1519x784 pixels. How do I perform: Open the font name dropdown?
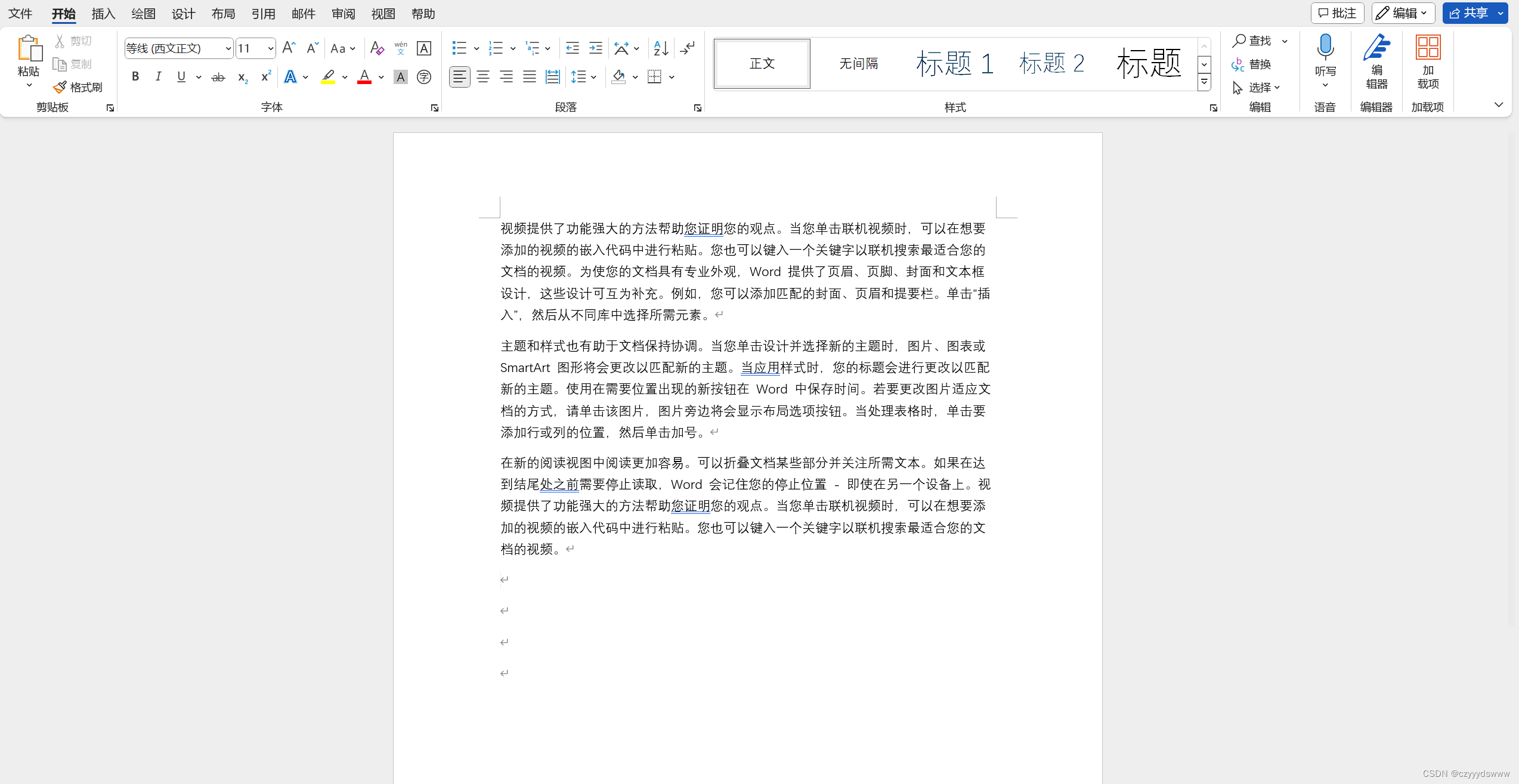click(x=228, y=48)
